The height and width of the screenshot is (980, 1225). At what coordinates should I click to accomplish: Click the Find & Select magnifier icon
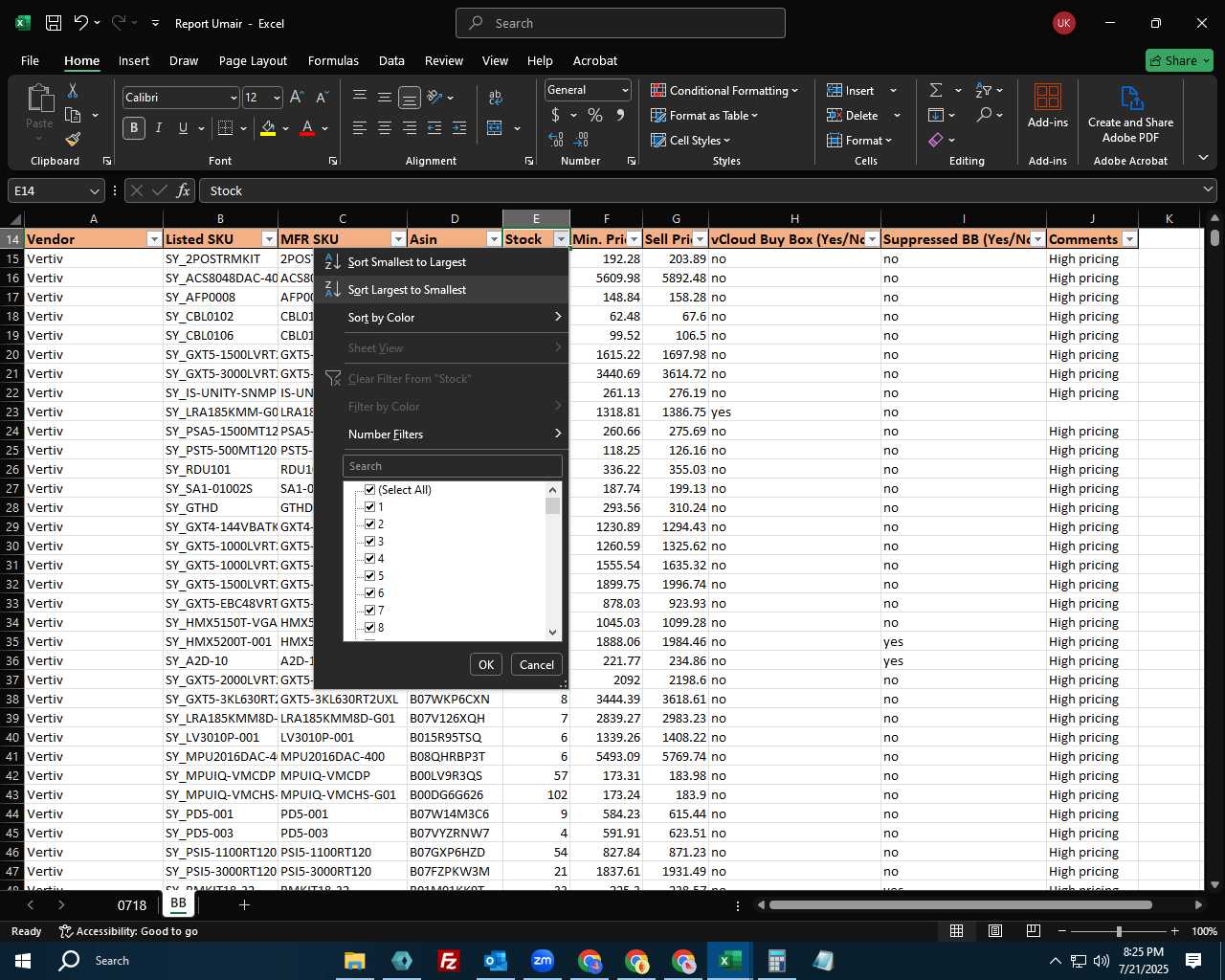984,115
